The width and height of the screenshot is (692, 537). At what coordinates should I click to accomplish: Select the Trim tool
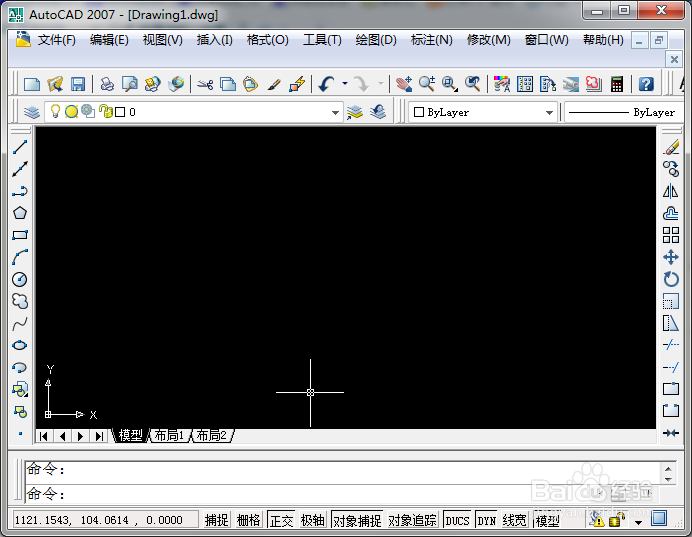671,345
